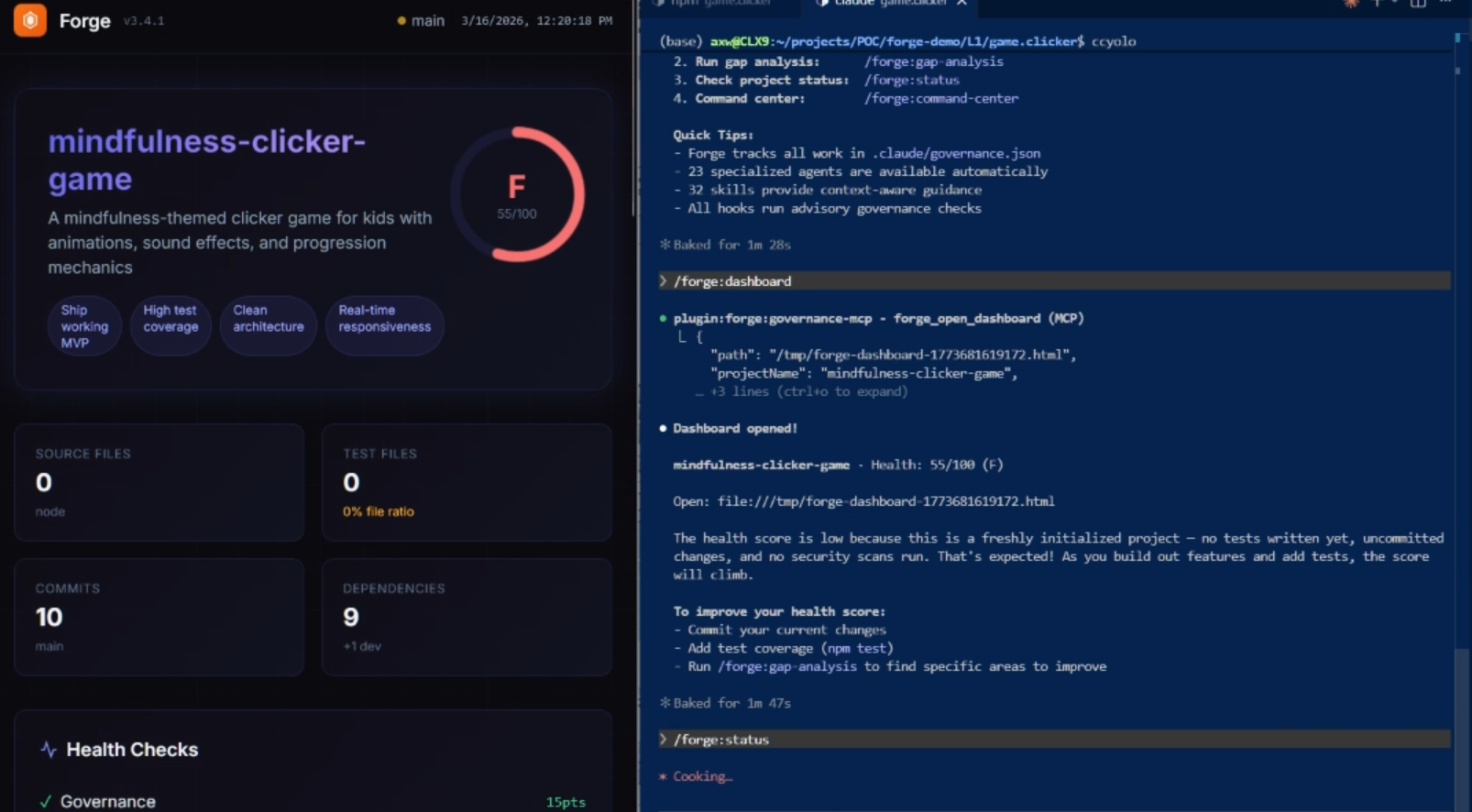Image resolution: width=1472 pixels, height=812 pixels.
Task: Click the terminal pane vertical scrollbar thumb
Action: coord(1460,729)
